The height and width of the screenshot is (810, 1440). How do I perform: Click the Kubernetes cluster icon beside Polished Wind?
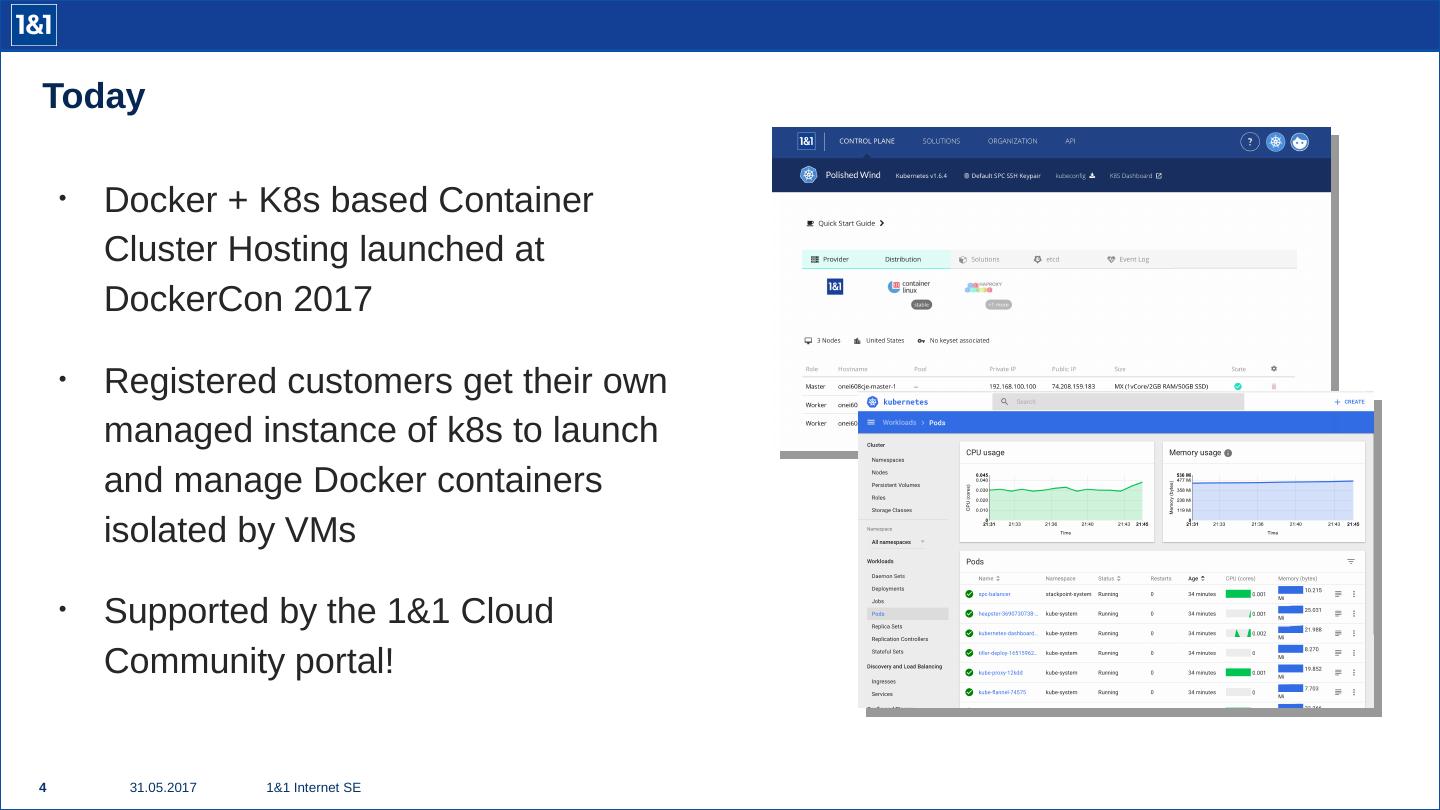click(x=809, y=175)
